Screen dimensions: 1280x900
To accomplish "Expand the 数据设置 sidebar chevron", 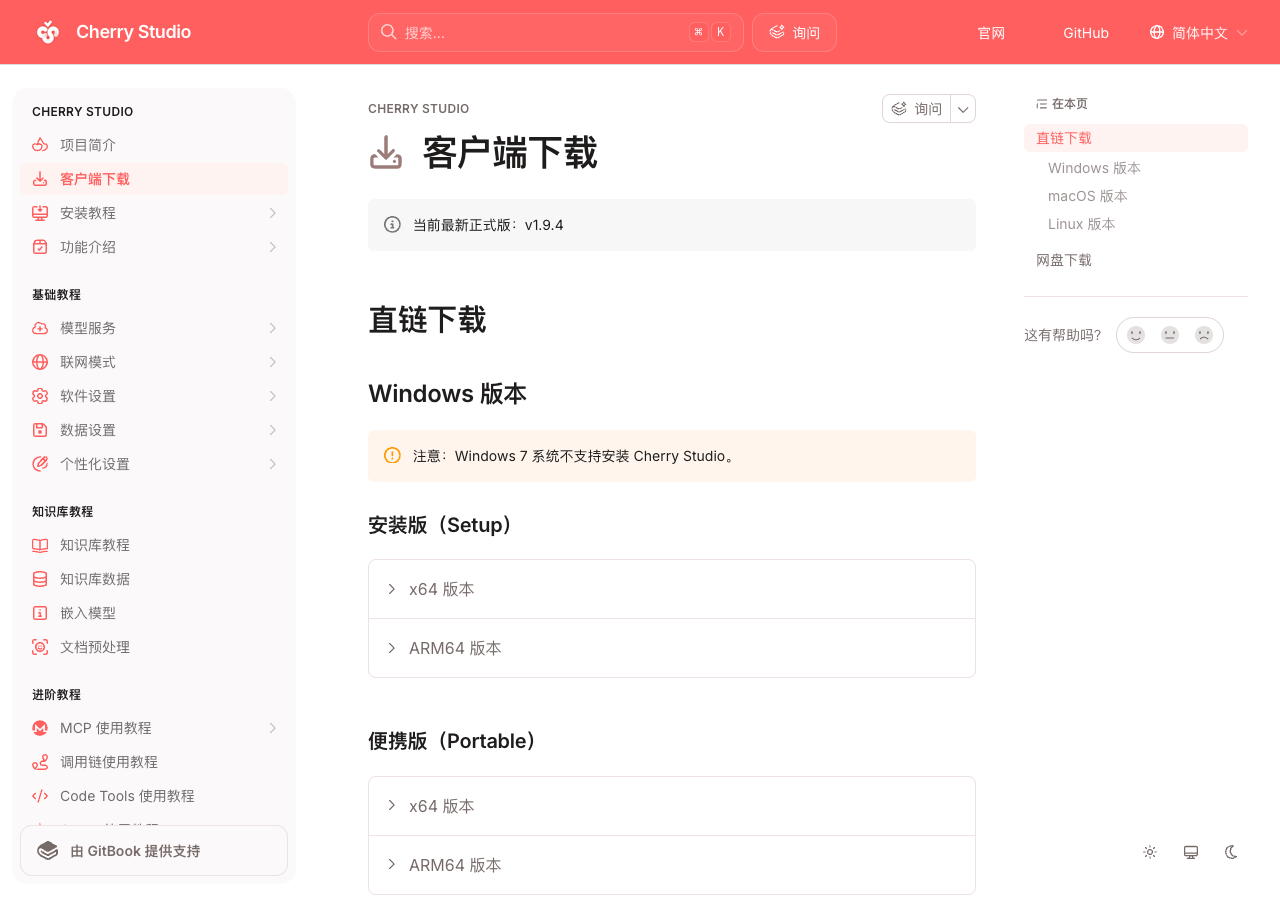I will 272,430.
